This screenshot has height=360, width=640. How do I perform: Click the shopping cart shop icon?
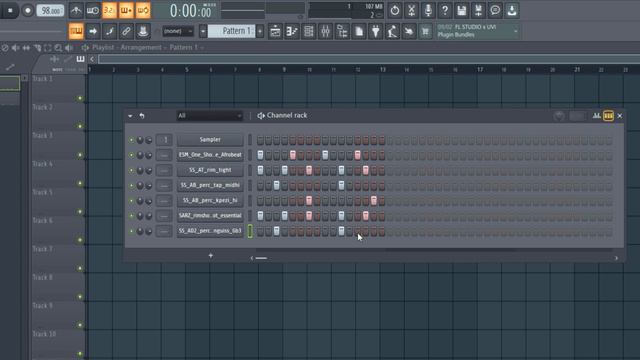point(425,31)
